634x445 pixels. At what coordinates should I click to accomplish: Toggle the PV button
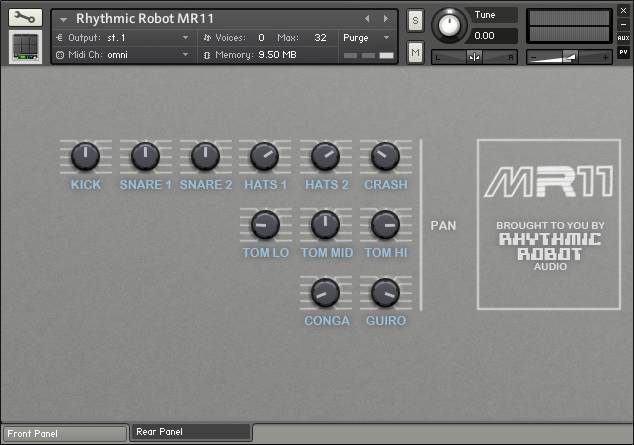(x=623, y=52)
